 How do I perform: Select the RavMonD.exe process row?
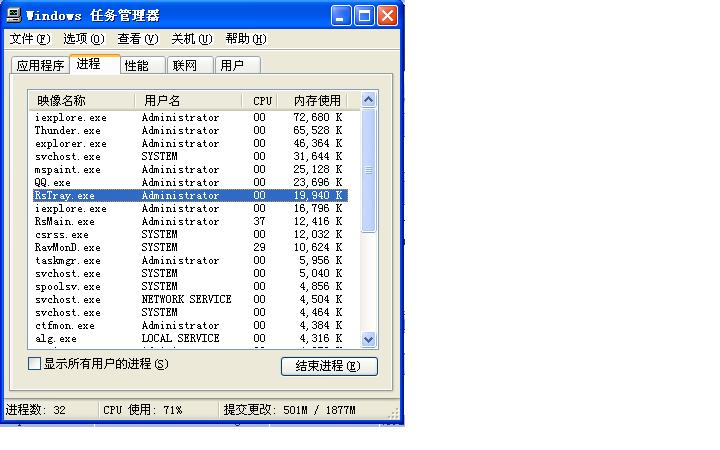point(190,248)
